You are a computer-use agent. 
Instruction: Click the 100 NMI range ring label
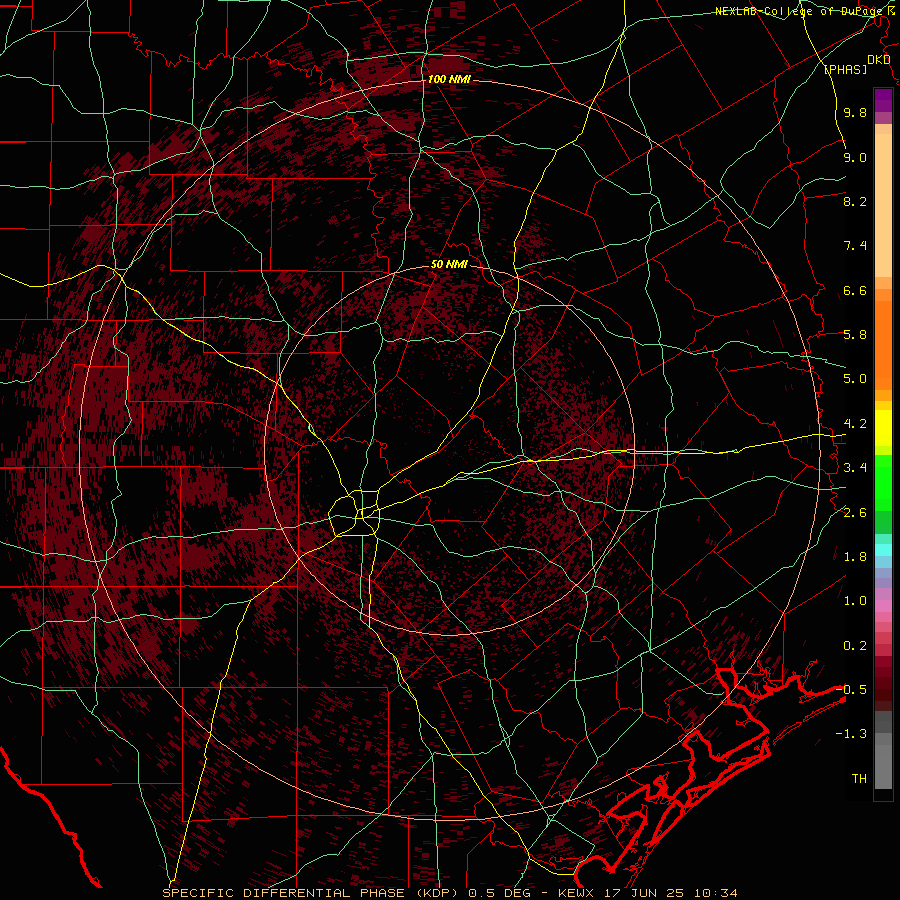449,79
